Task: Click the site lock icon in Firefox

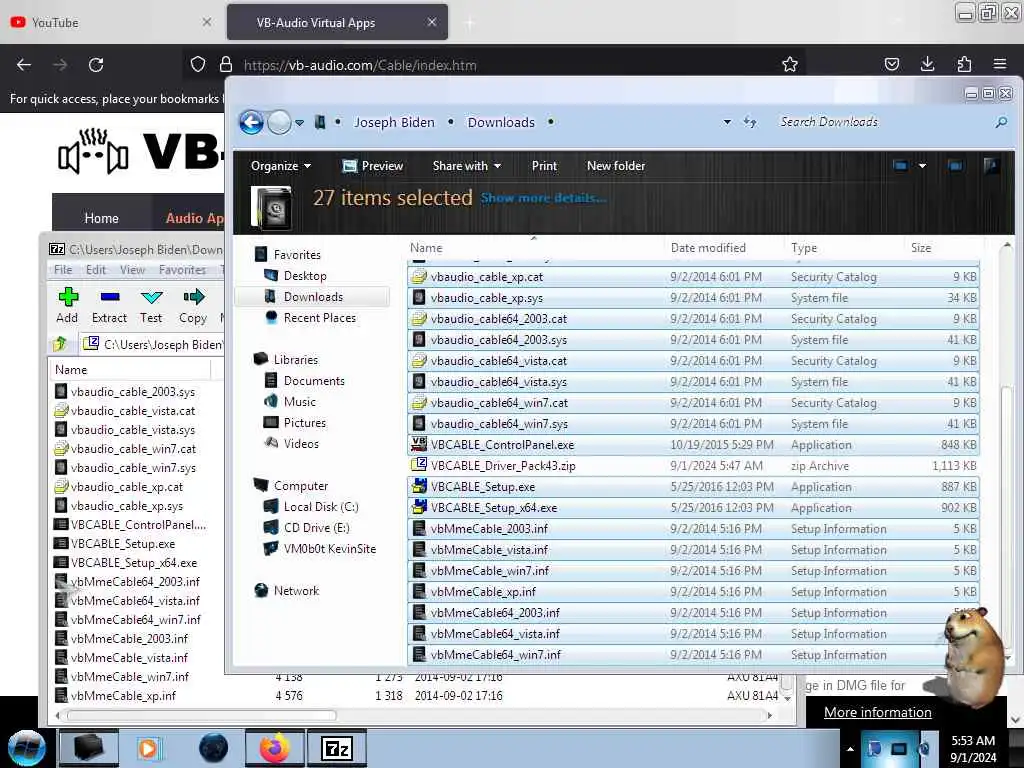Action: [x=226, y=64]
